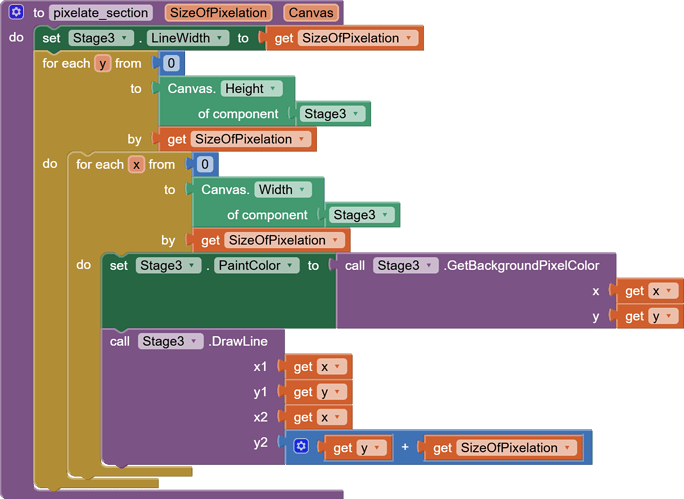684x499 pixels.
Task: Expand the Canvas Height property dropdown
Action: pos(250,88)
